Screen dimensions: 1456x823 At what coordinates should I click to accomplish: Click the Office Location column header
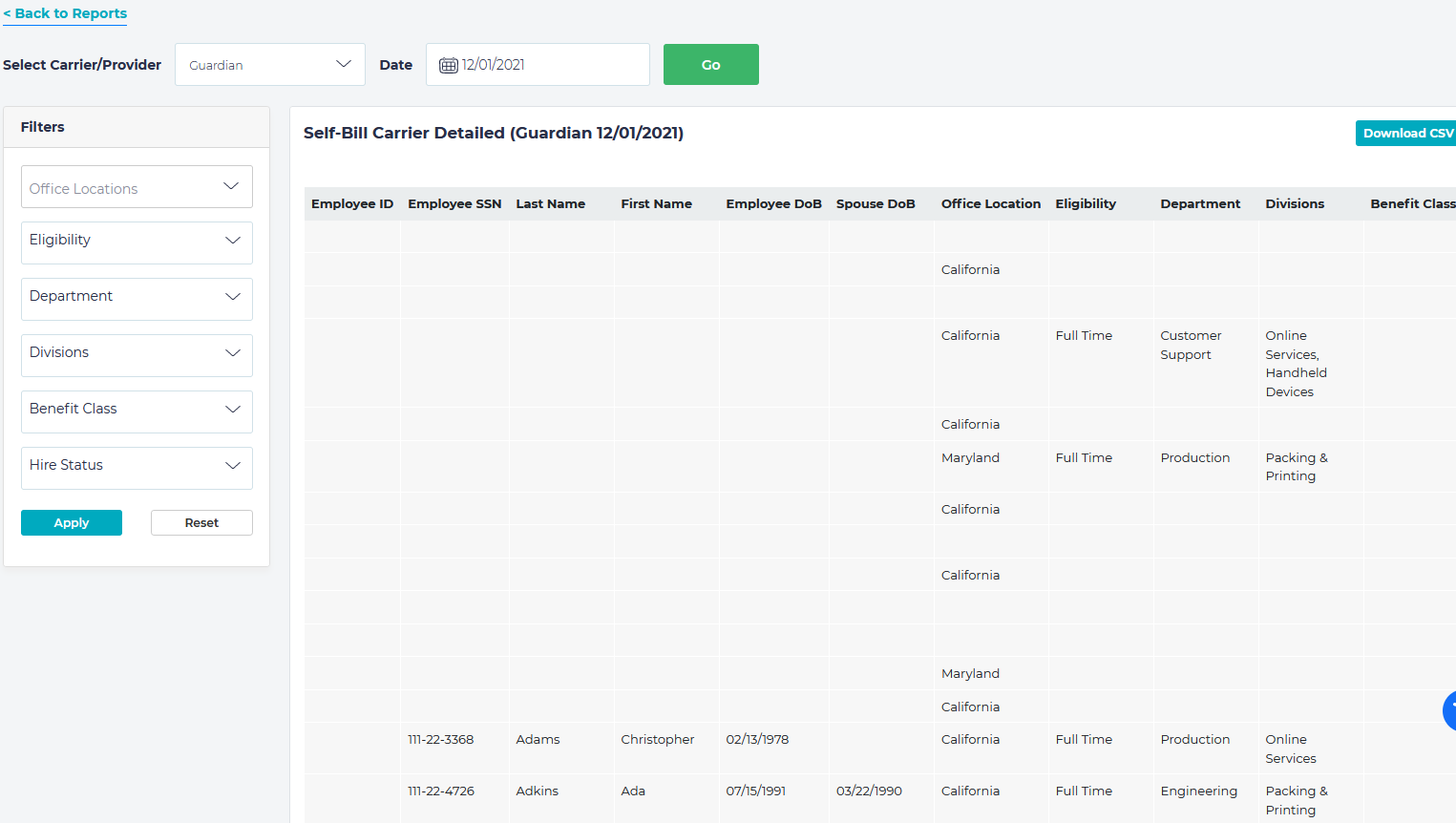[x=990, y=204]
